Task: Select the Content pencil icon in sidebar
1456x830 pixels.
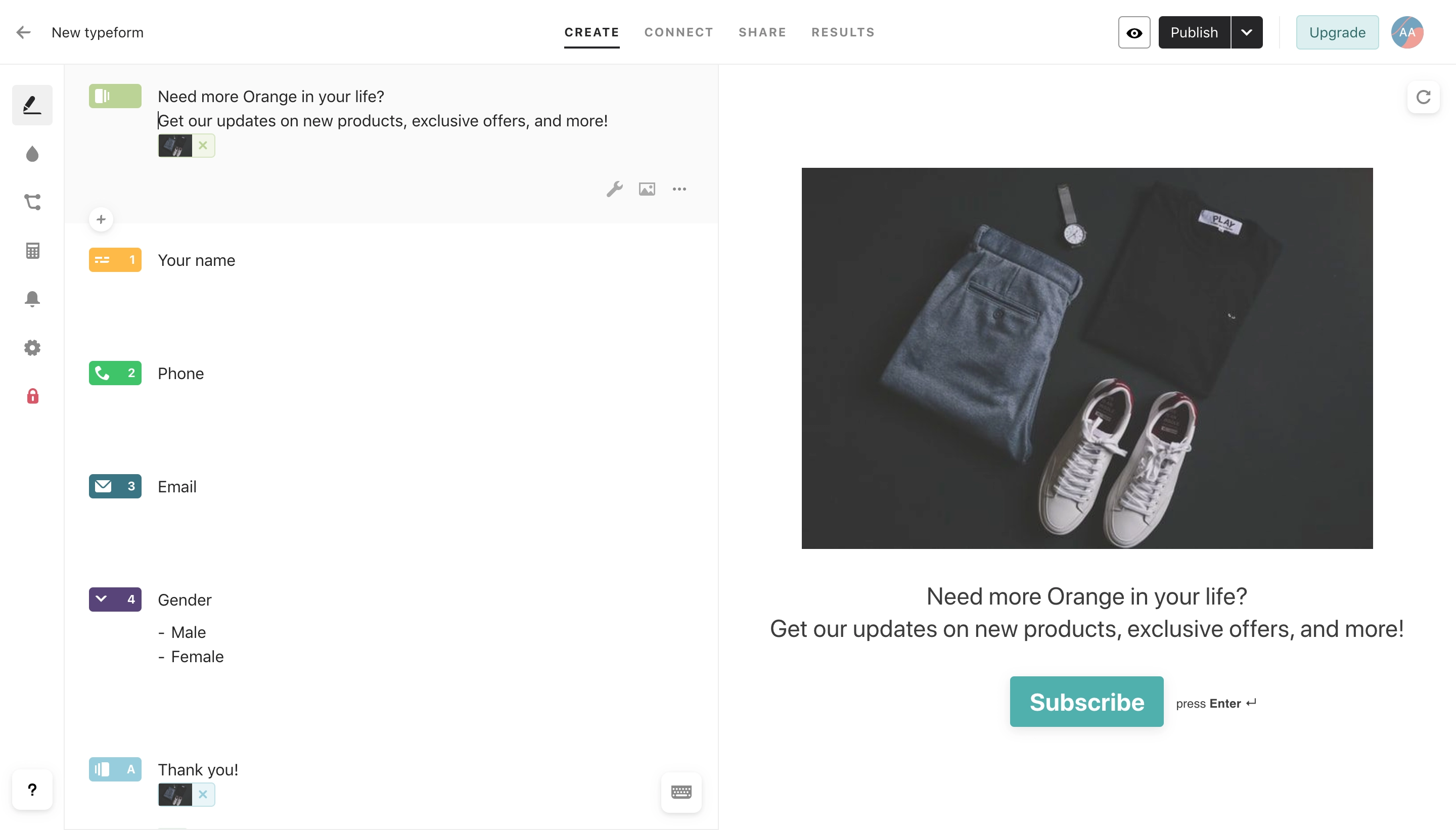Action: [32, 104]
